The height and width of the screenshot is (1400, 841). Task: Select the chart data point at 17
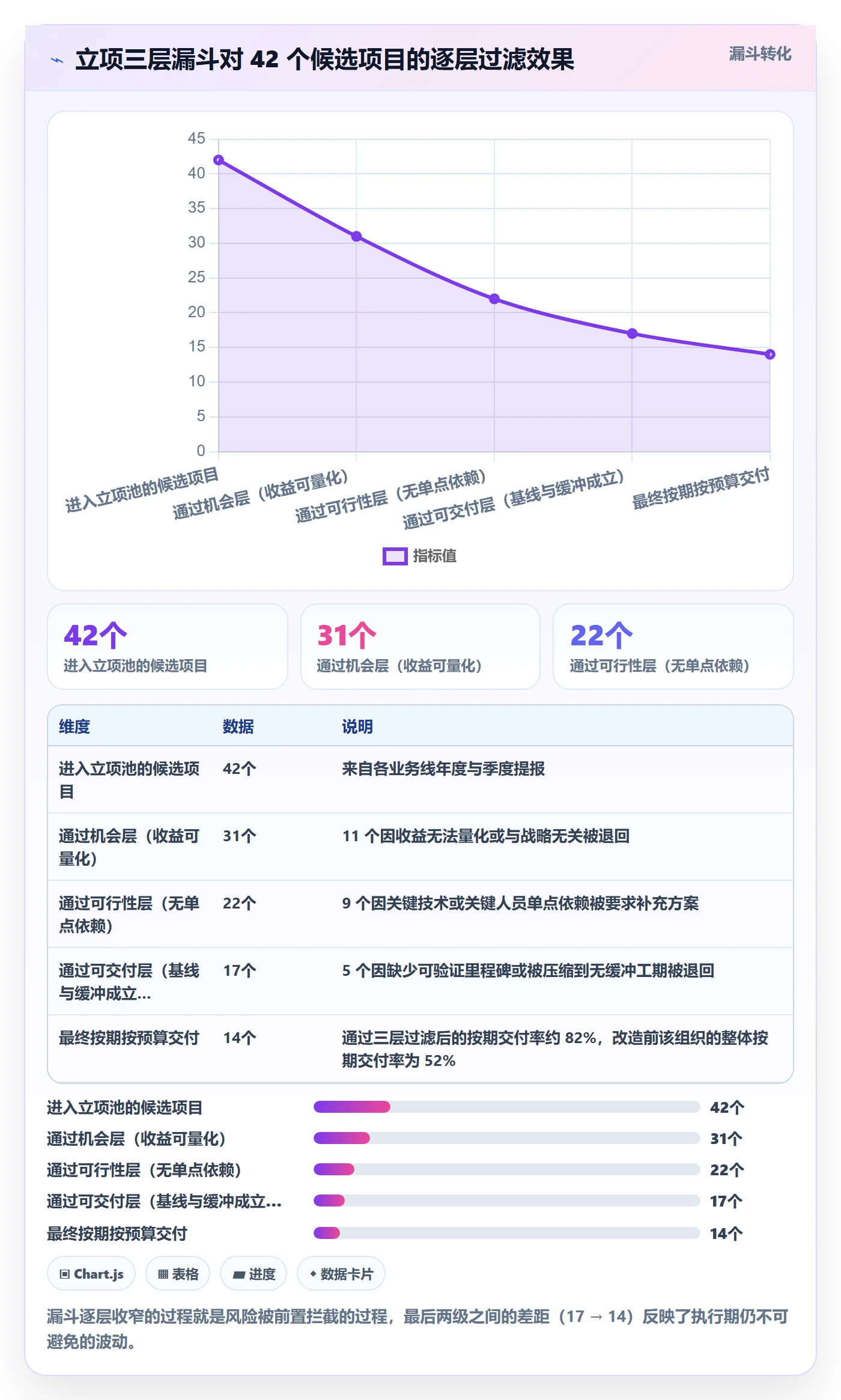click(x=632, y=333)
